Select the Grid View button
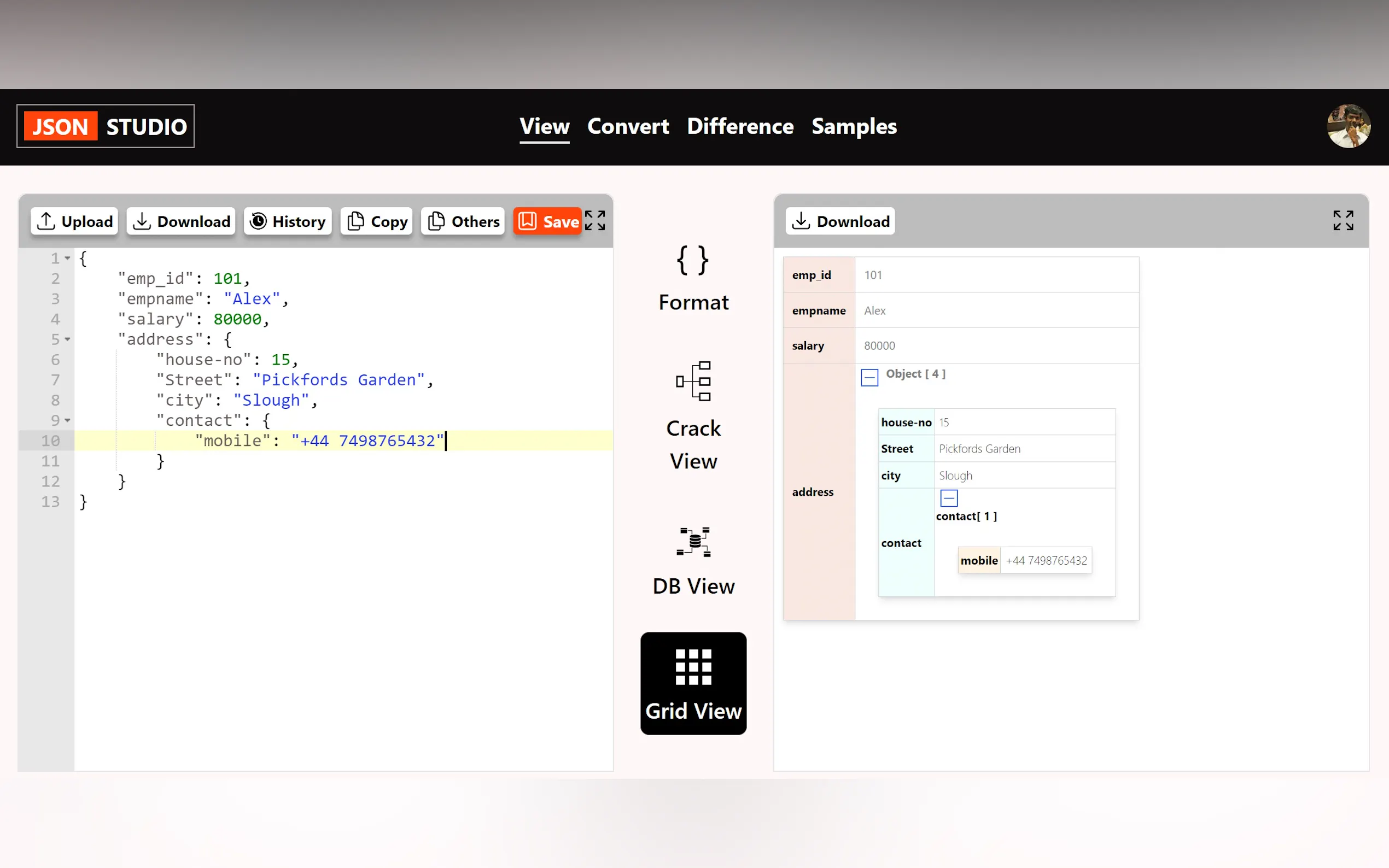The height and width of the screenshot is (868, 1389). pos(693,683)
